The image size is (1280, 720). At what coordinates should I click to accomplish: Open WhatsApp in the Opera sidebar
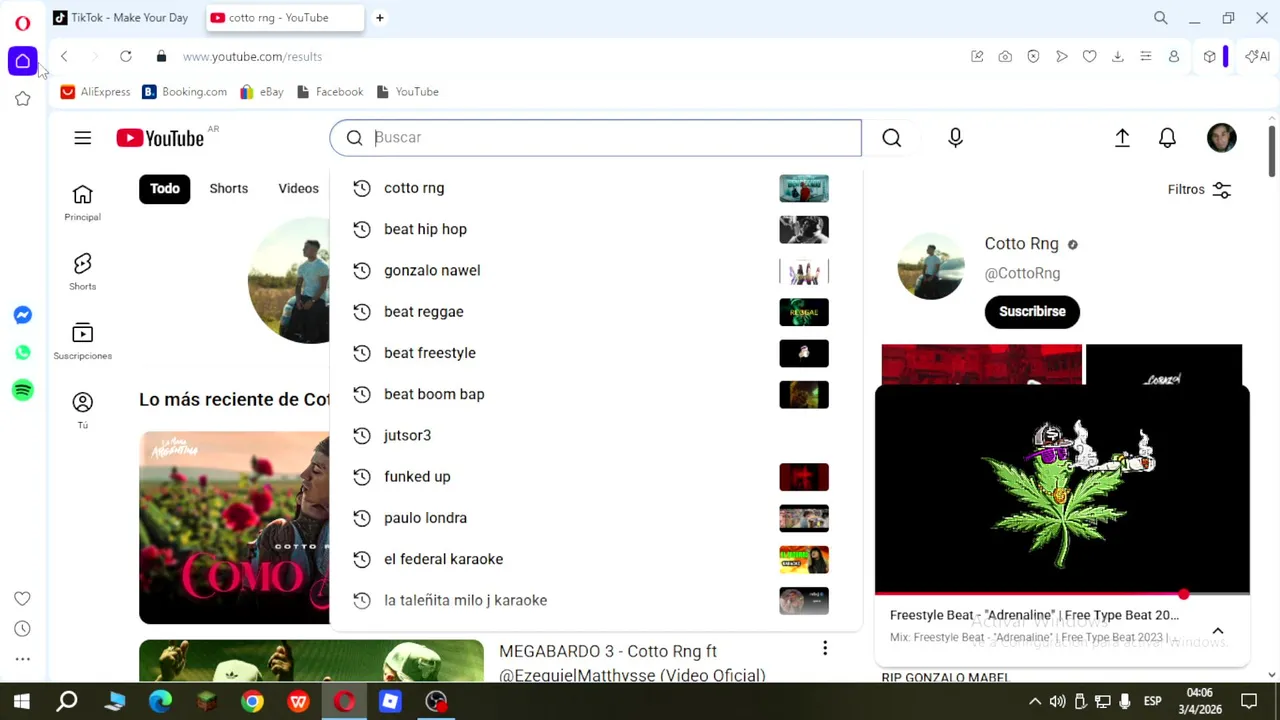tap(22, 352)
